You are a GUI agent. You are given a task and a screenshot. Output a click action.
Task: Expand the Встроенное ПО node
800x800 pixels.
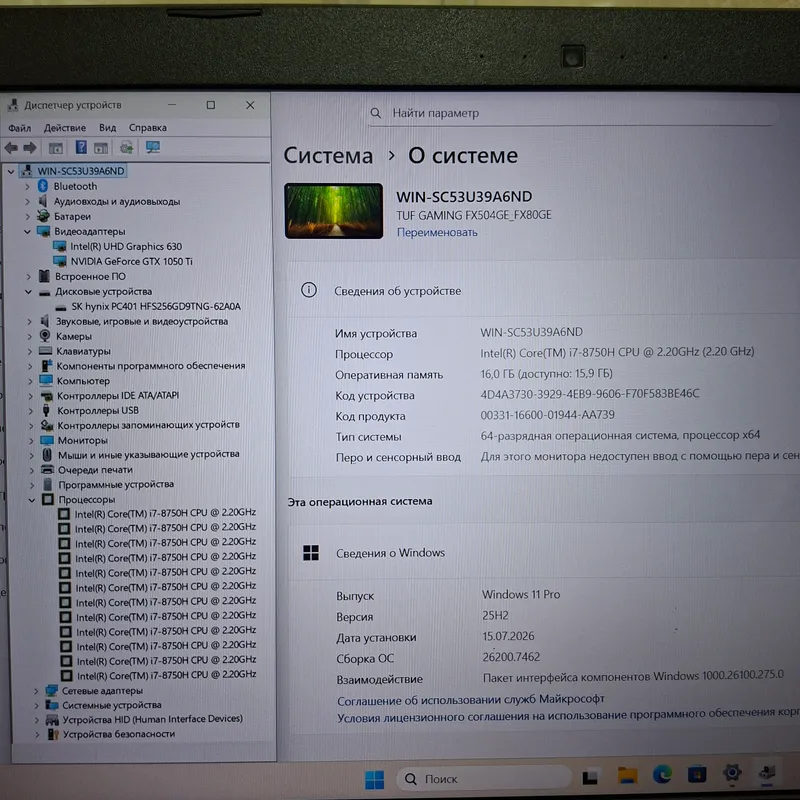point(29,277)
